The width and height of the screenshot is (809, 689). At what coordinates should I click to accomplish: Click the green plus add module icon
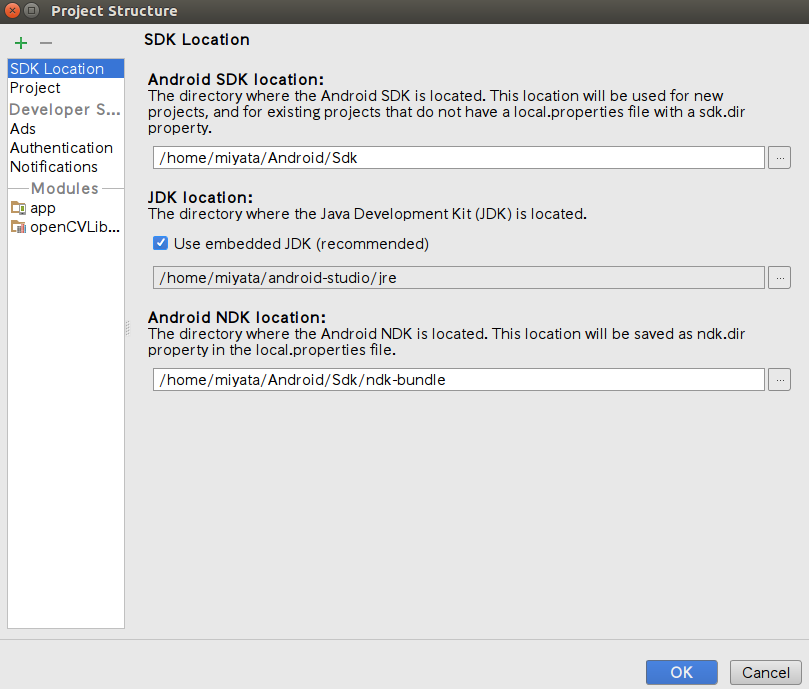coord(21,43)
